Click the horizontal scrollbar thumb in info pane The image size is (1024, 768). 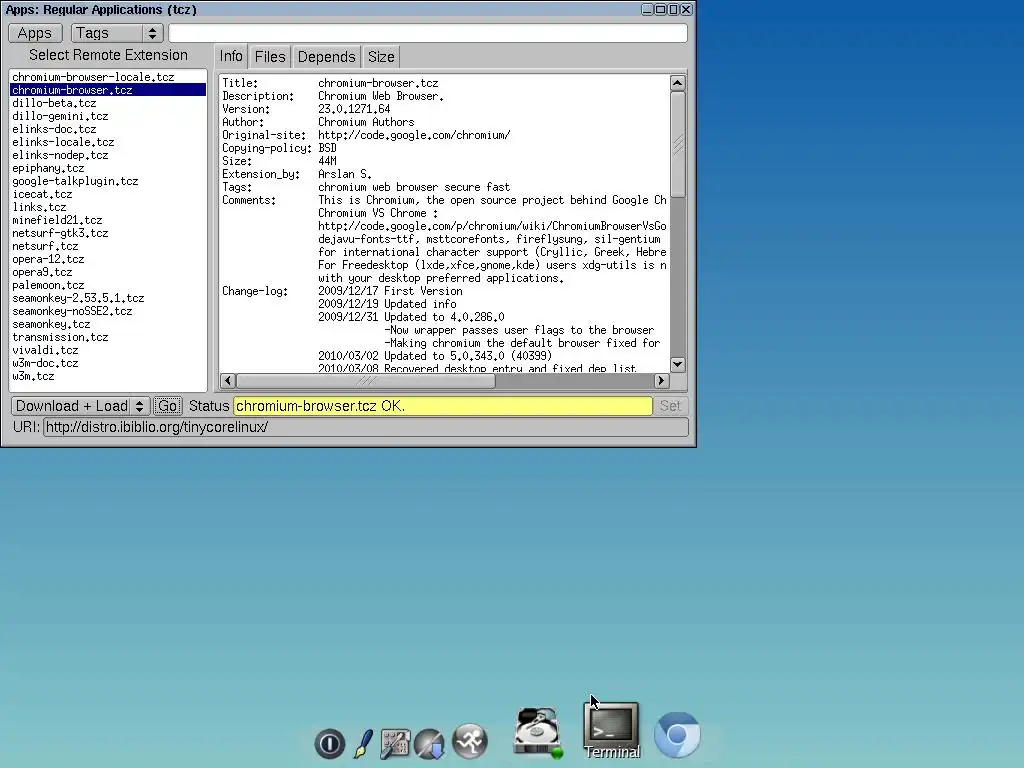point(366,381)
